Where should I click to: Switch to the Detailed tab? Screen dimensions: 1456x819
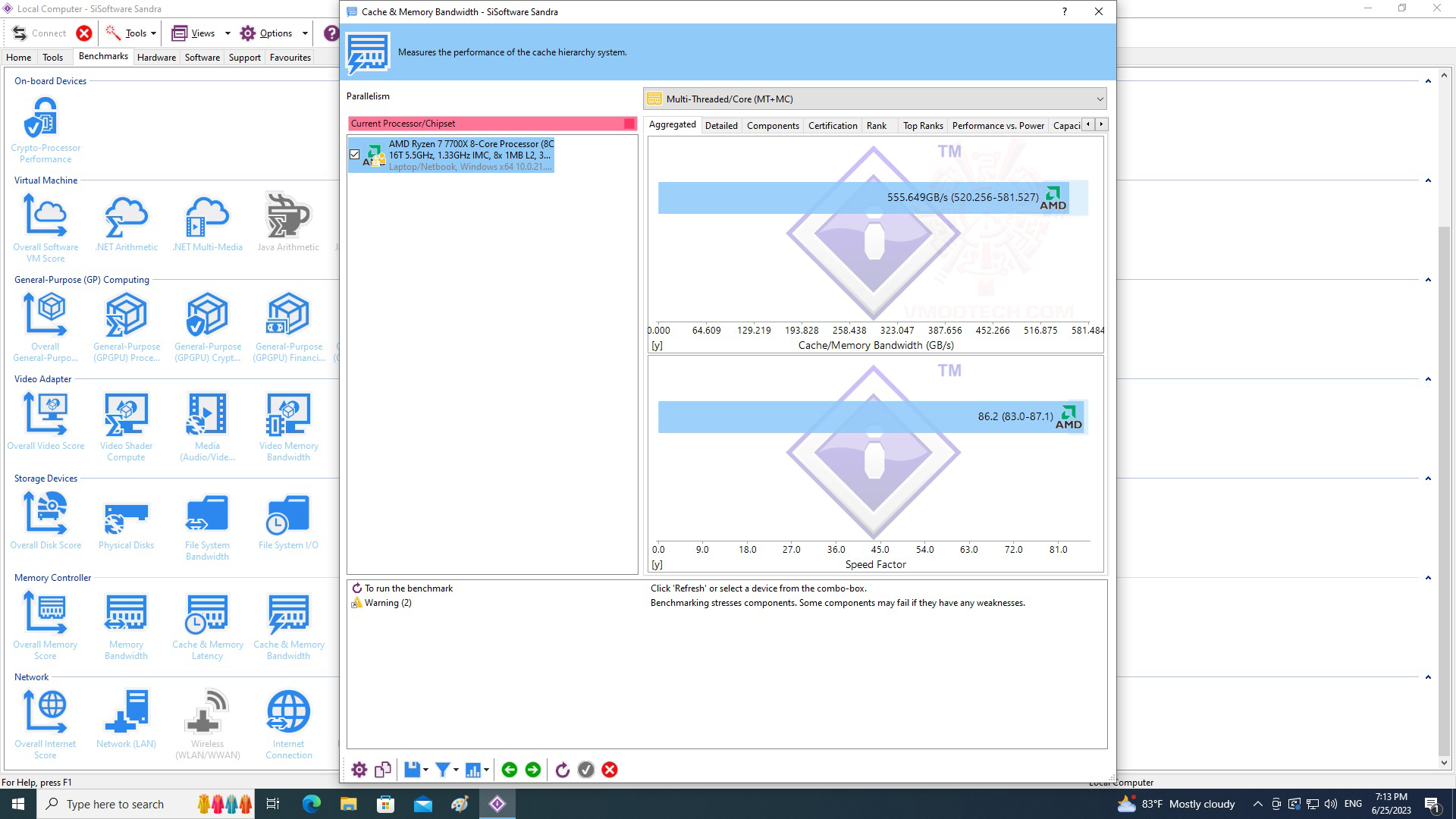point(720,126)
